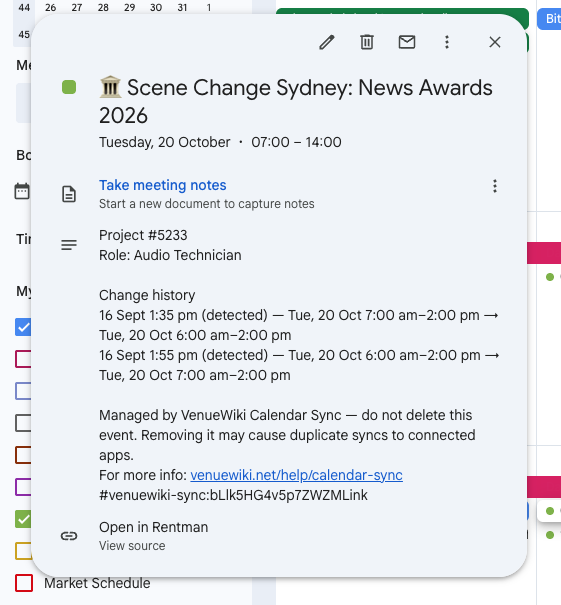
Task: Click the Role: Audio Technician line
Action: 170,255
